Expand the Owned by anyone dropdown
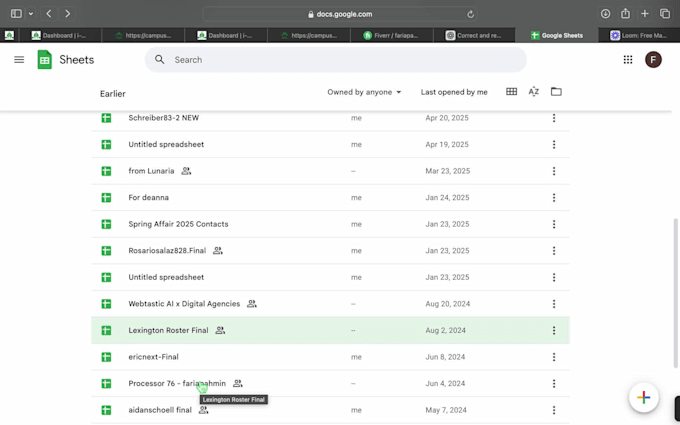Screen dimensions: 680x425 click(364, 92)
